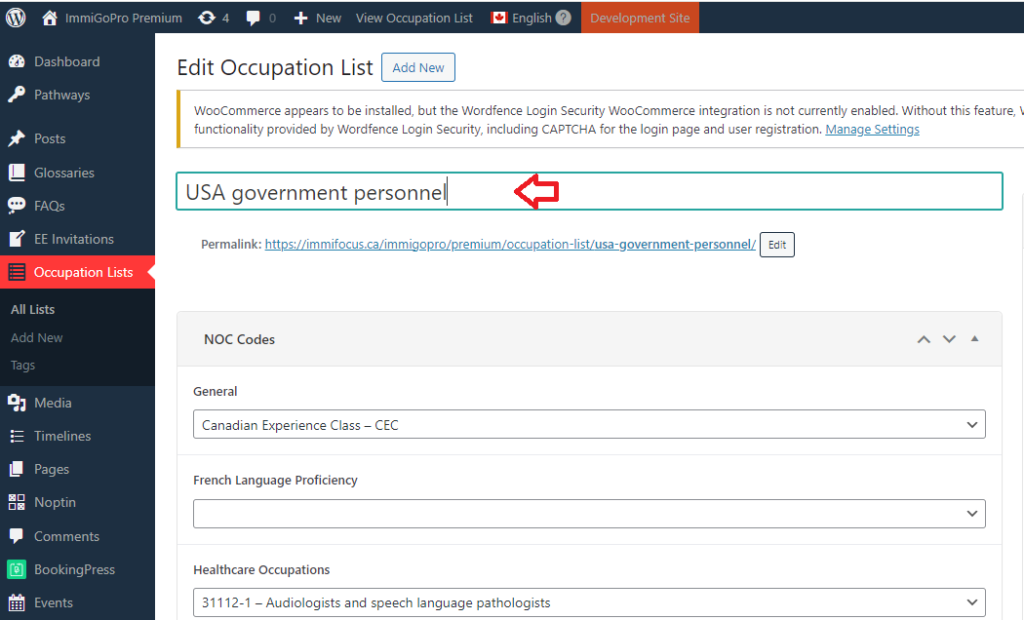Screen dimensions: 1024x620
Task: Click the Manage Settings link
Action: tap(872, 130)
